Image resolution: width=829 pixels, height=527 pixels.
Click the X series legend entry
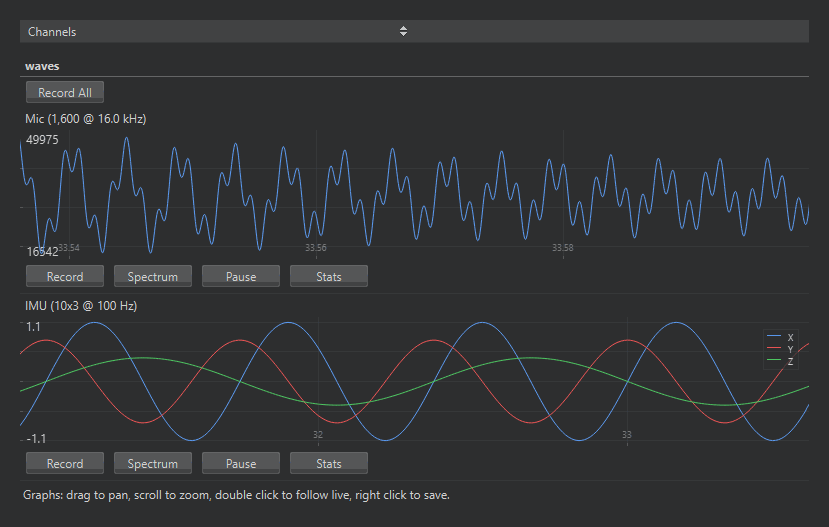tap(780, 337)
